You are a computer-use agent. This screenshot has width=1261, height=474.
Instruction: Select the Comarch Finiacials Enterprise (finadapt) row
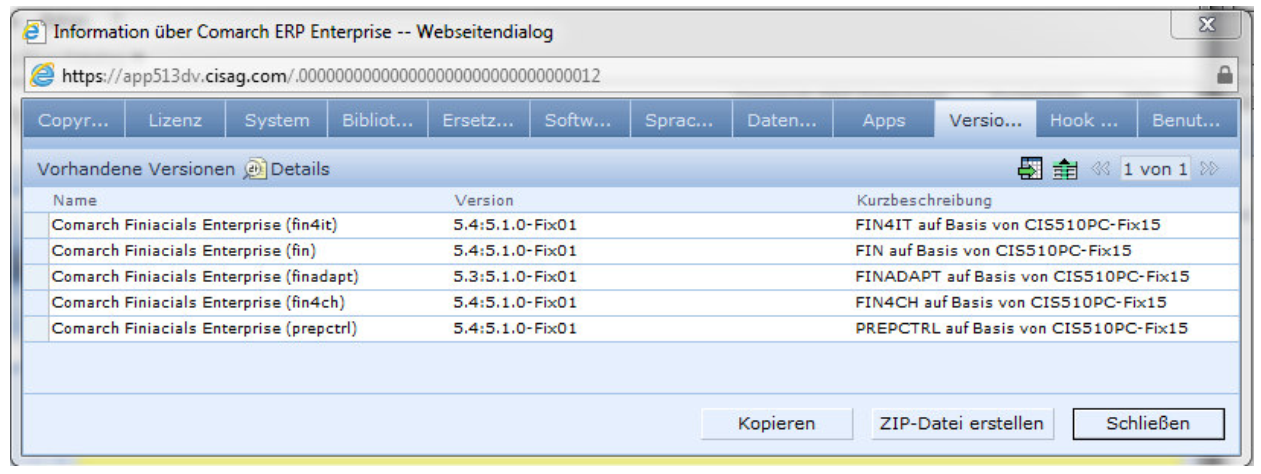tap(204, 277)
